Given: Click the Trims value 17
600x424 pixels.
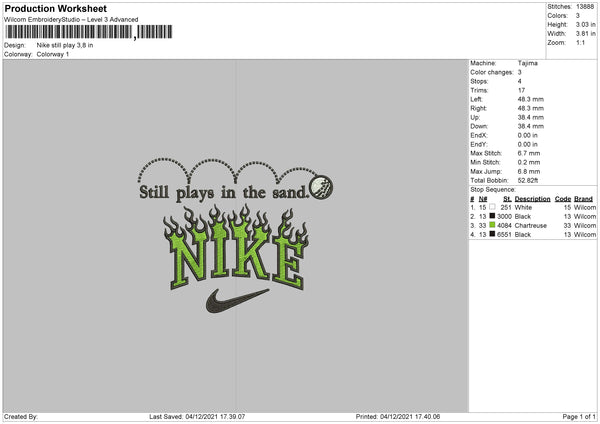Looking at the screenshot, I should 521,90.
